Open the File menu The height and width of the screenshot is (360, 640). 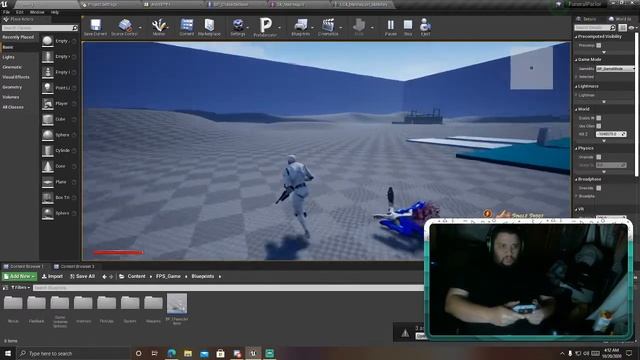click(7, 12)
